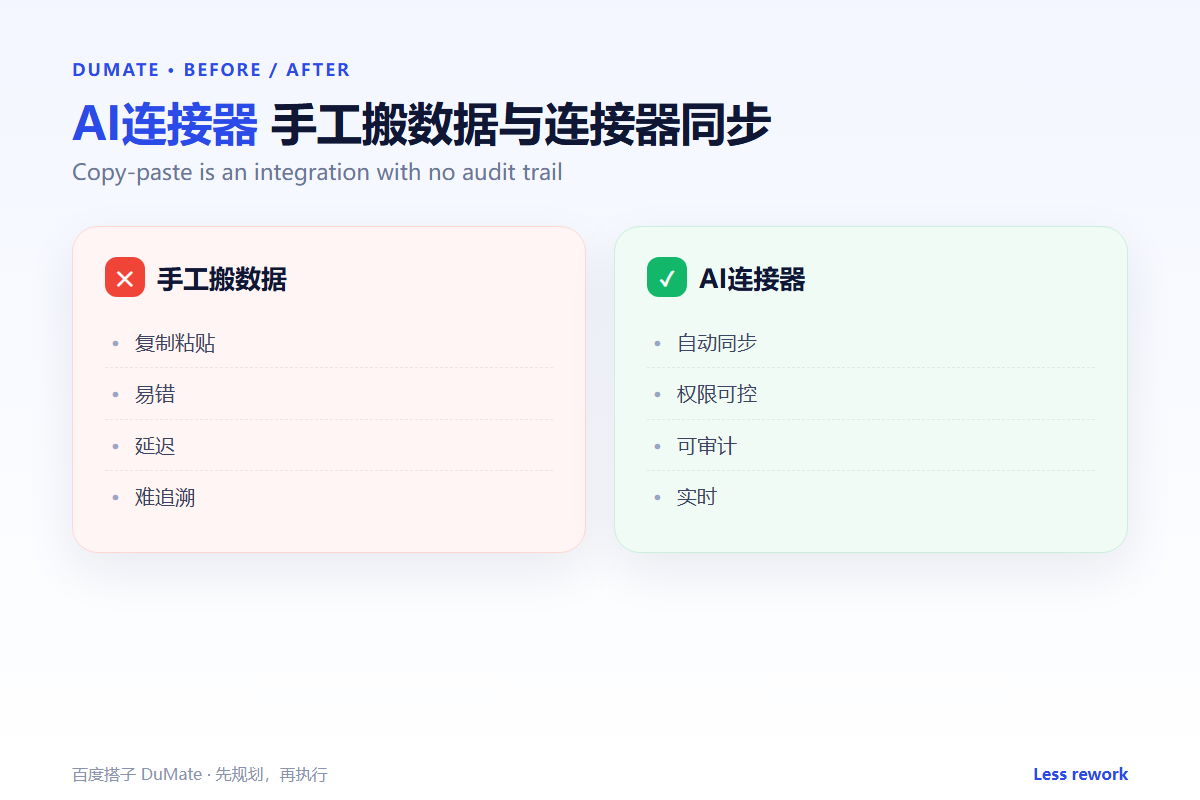Image resolution: width=1200 pixels, height=800 pixels.
Task: Click the 'Less rework' footer label
Action: pos(1080,774)
